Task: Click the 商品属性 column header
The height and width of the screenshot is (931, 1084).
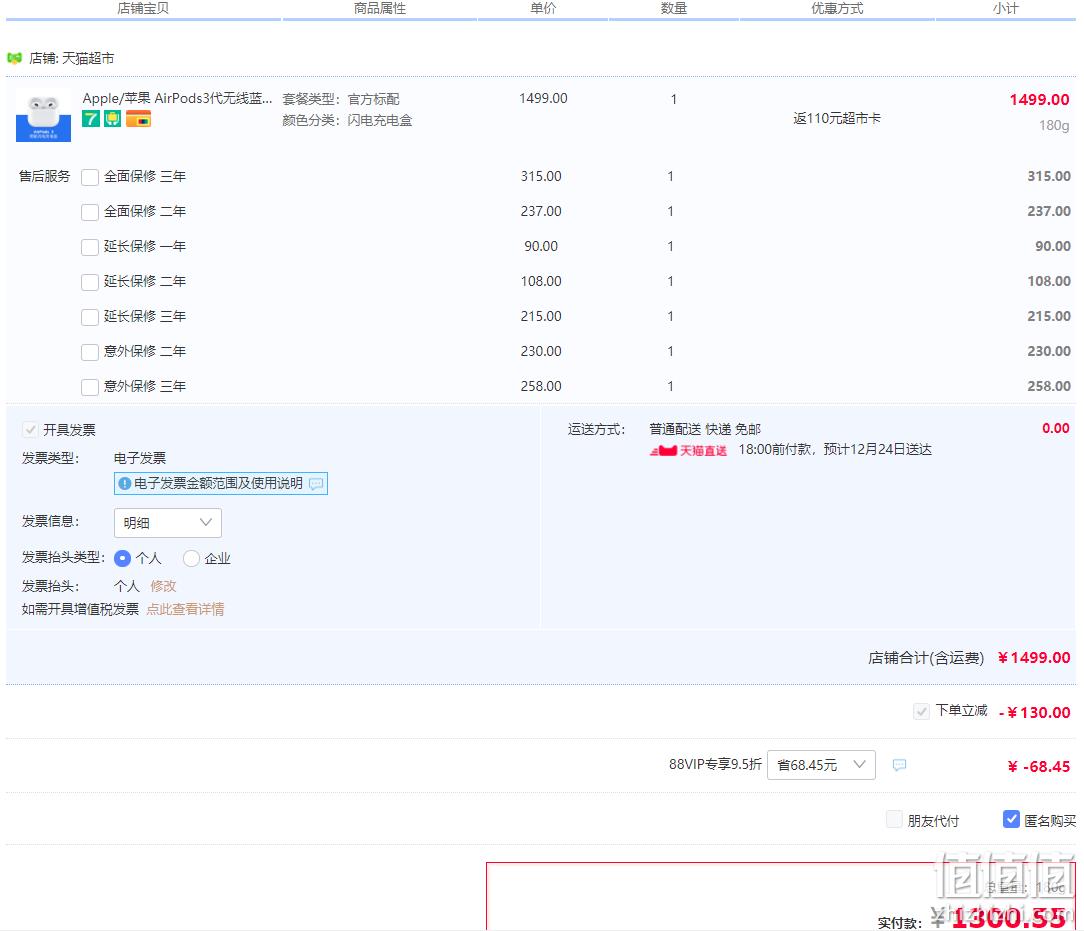Action: [x=380, y=8]
